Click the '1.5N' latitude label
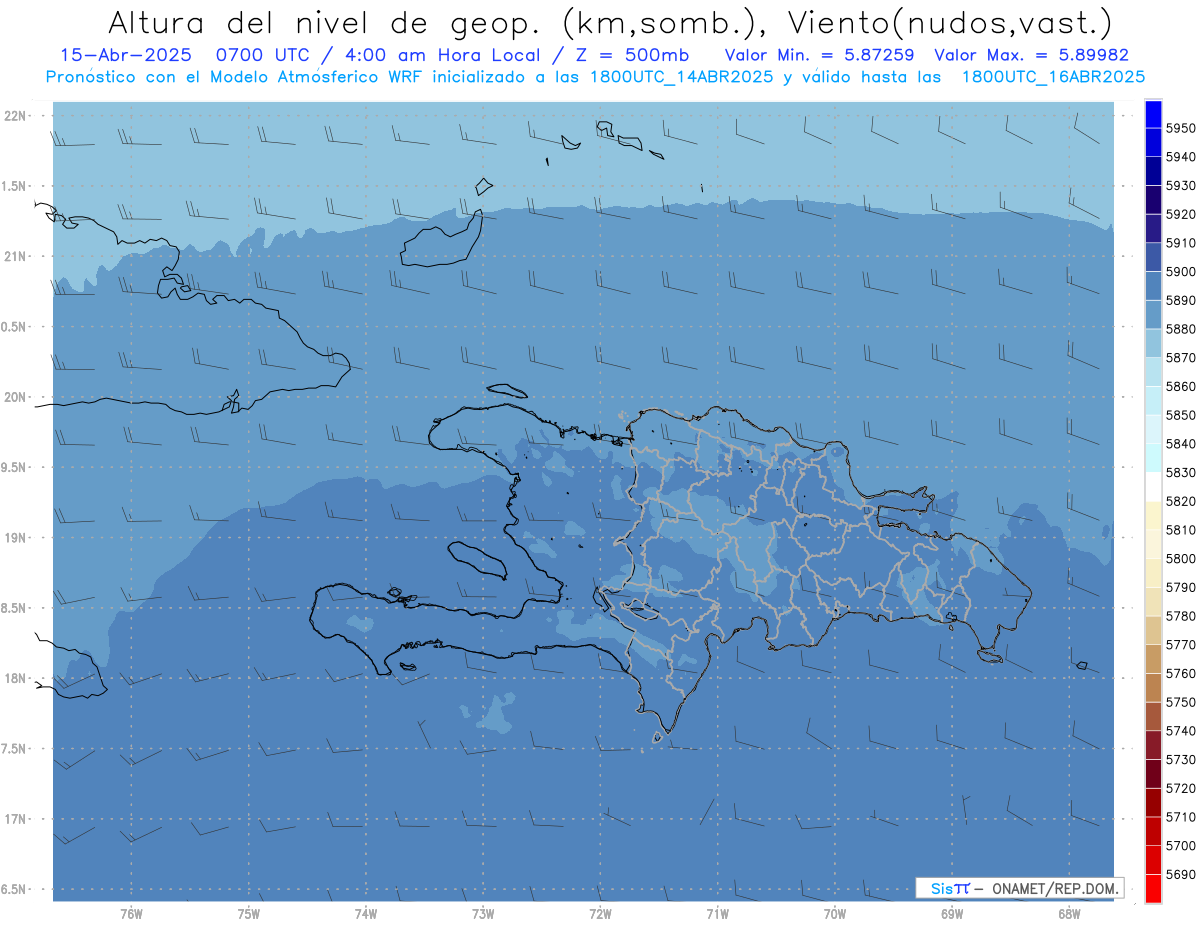The image size is (1200, 927). 14,186
